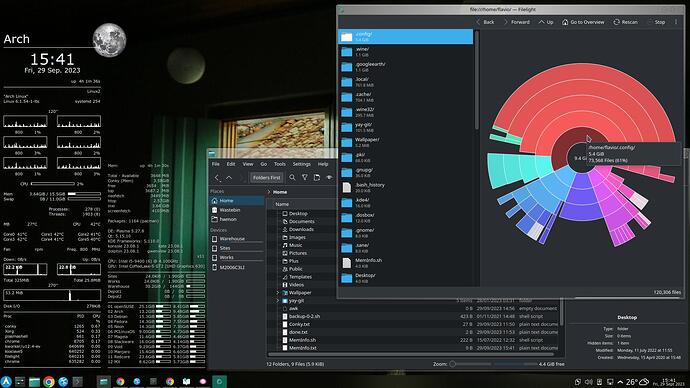The image size is (690, 388).
Task: Open the file manager from taskbar
Action: (34, 381)
